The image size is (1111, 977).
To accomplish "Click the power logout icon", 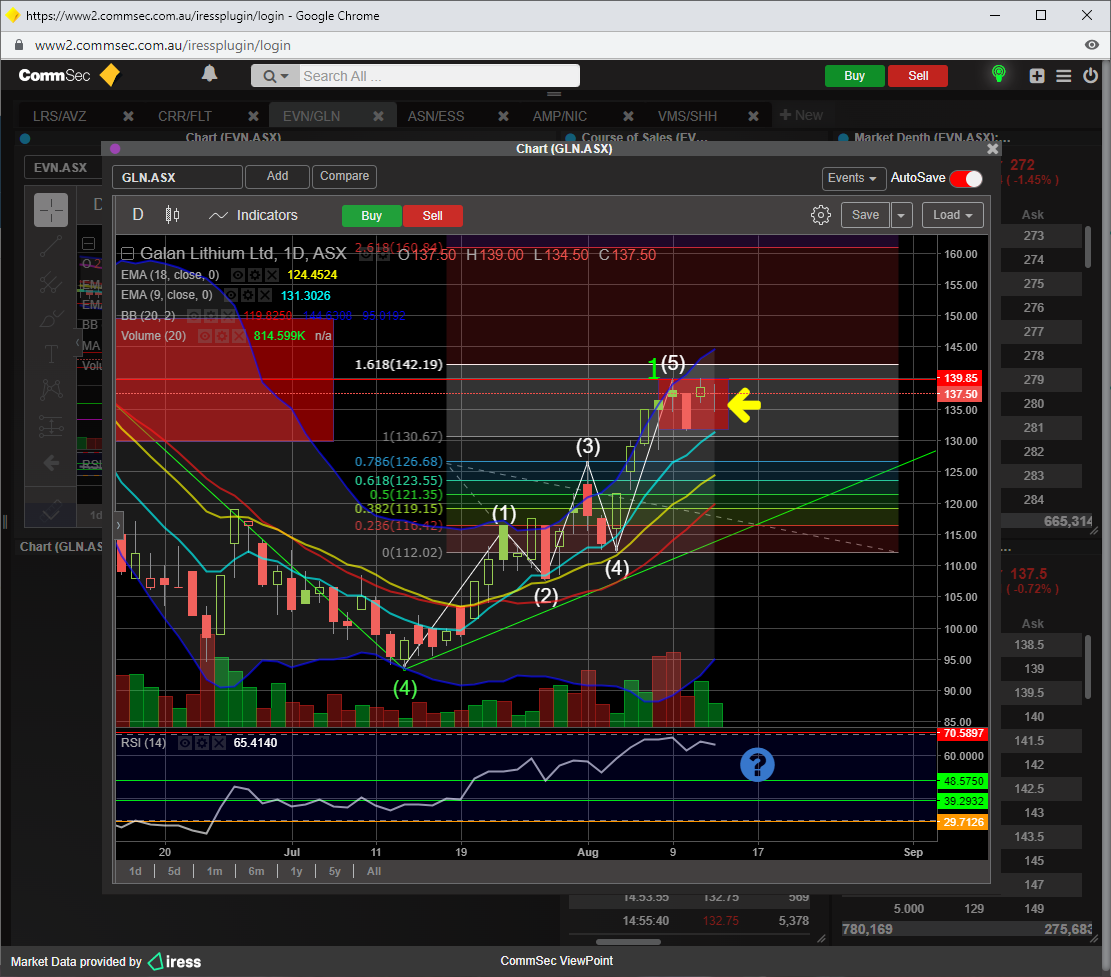I will point(1090,75).
